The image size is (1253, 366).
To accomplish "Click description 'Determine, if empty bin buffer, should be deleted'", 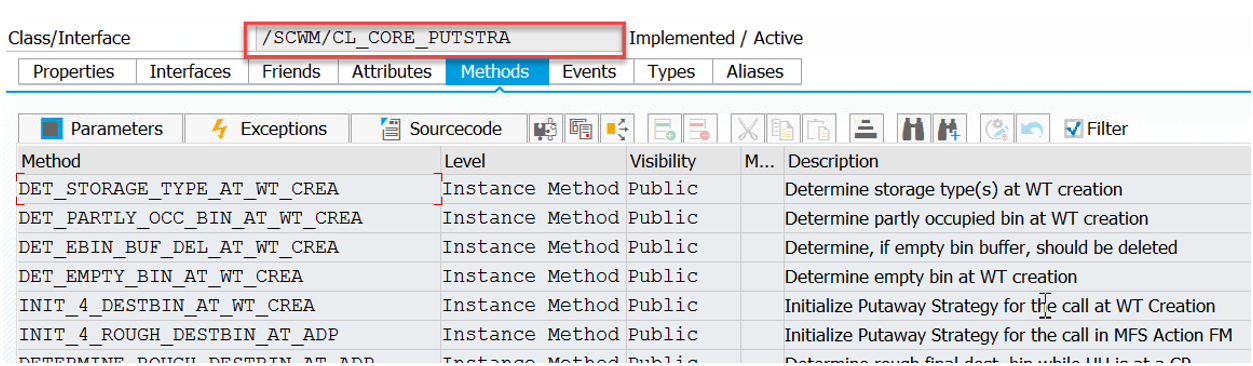I will [x=981, y=247].
